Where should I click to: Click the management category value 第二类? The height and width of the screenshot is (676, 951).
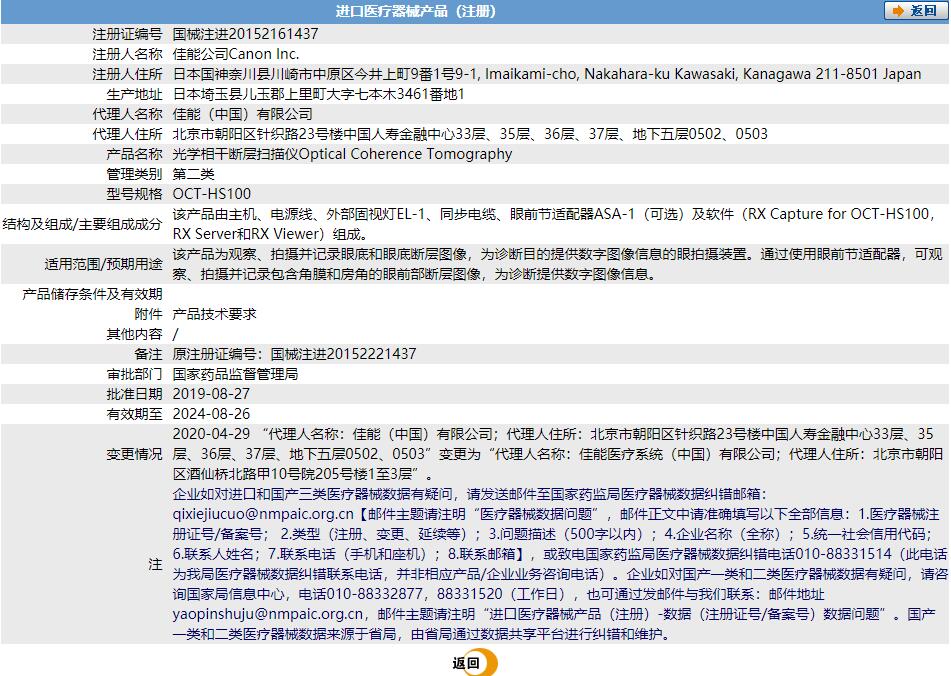(193, 174)
